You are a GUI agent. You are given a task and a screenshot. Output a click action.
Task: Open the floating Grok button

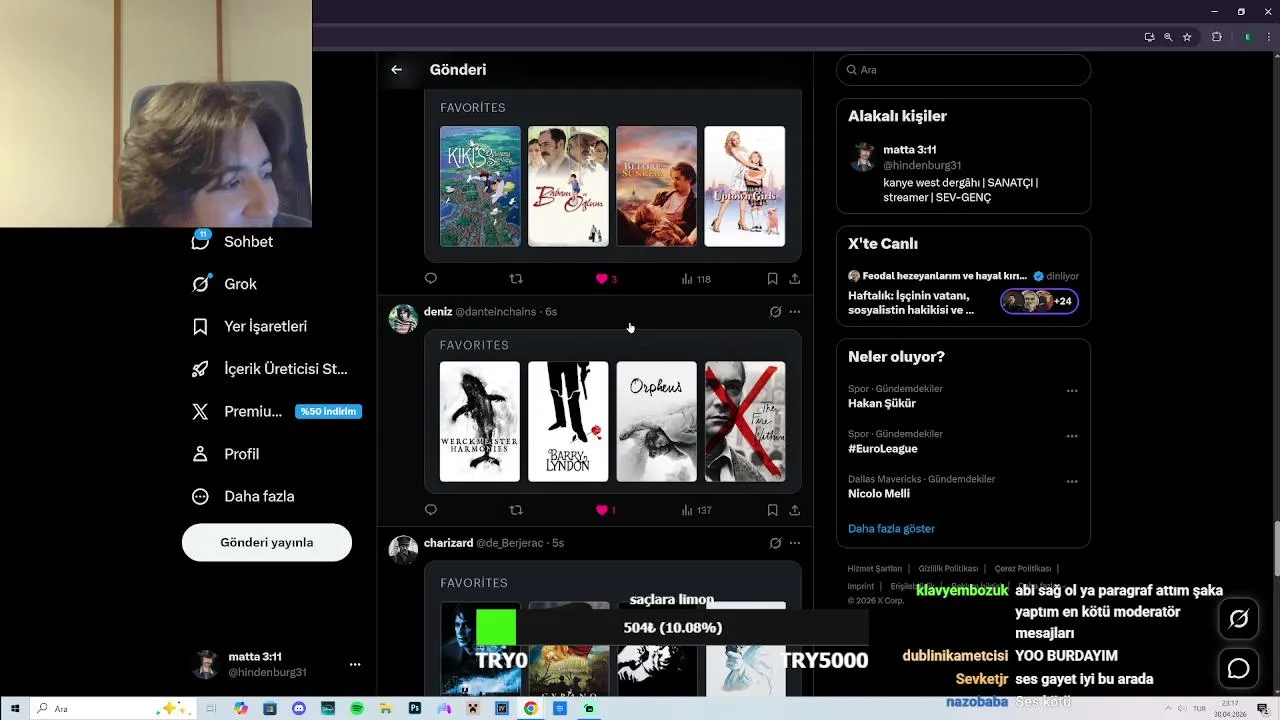pyautogui.click(x=1239, y=619)
